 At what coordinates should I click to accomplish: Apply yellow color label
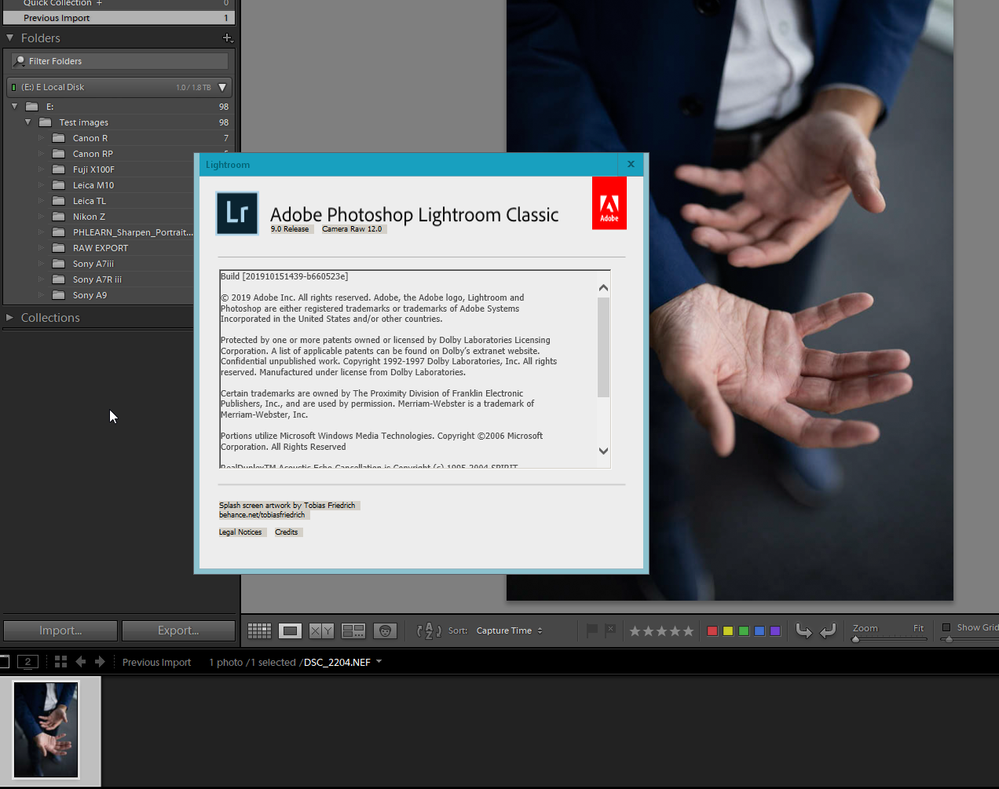[x=728, y=631]
